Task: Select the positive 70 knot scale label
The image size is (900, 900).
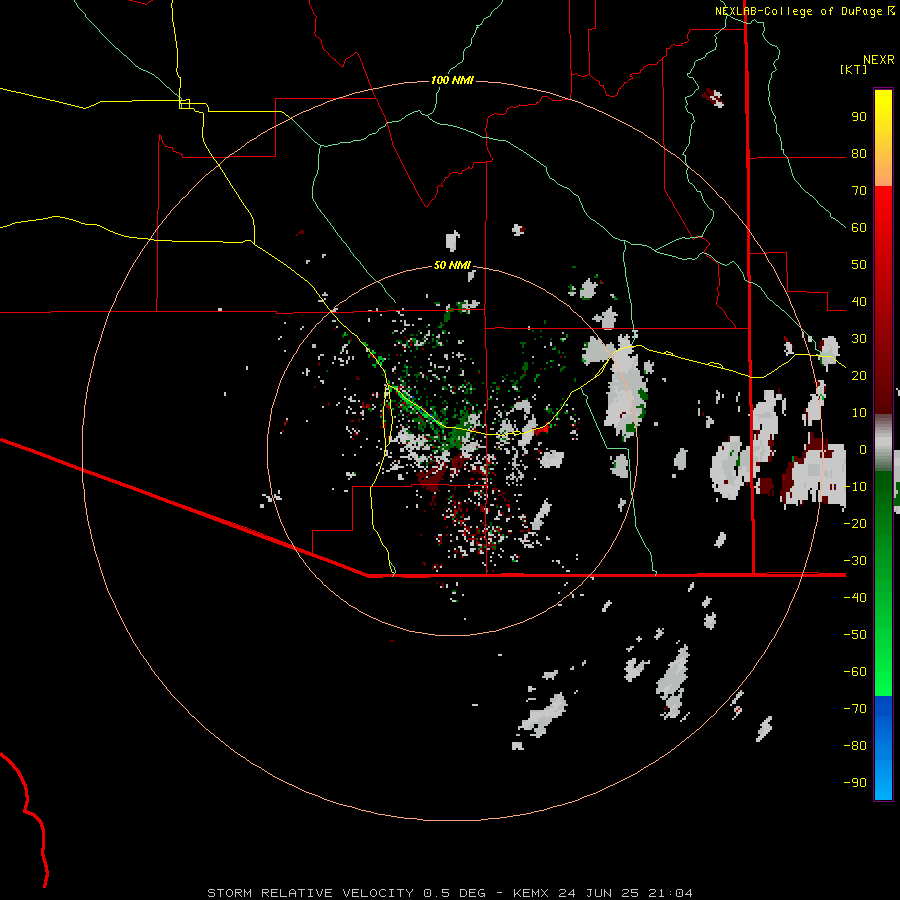Action: [x=859, y=191]
